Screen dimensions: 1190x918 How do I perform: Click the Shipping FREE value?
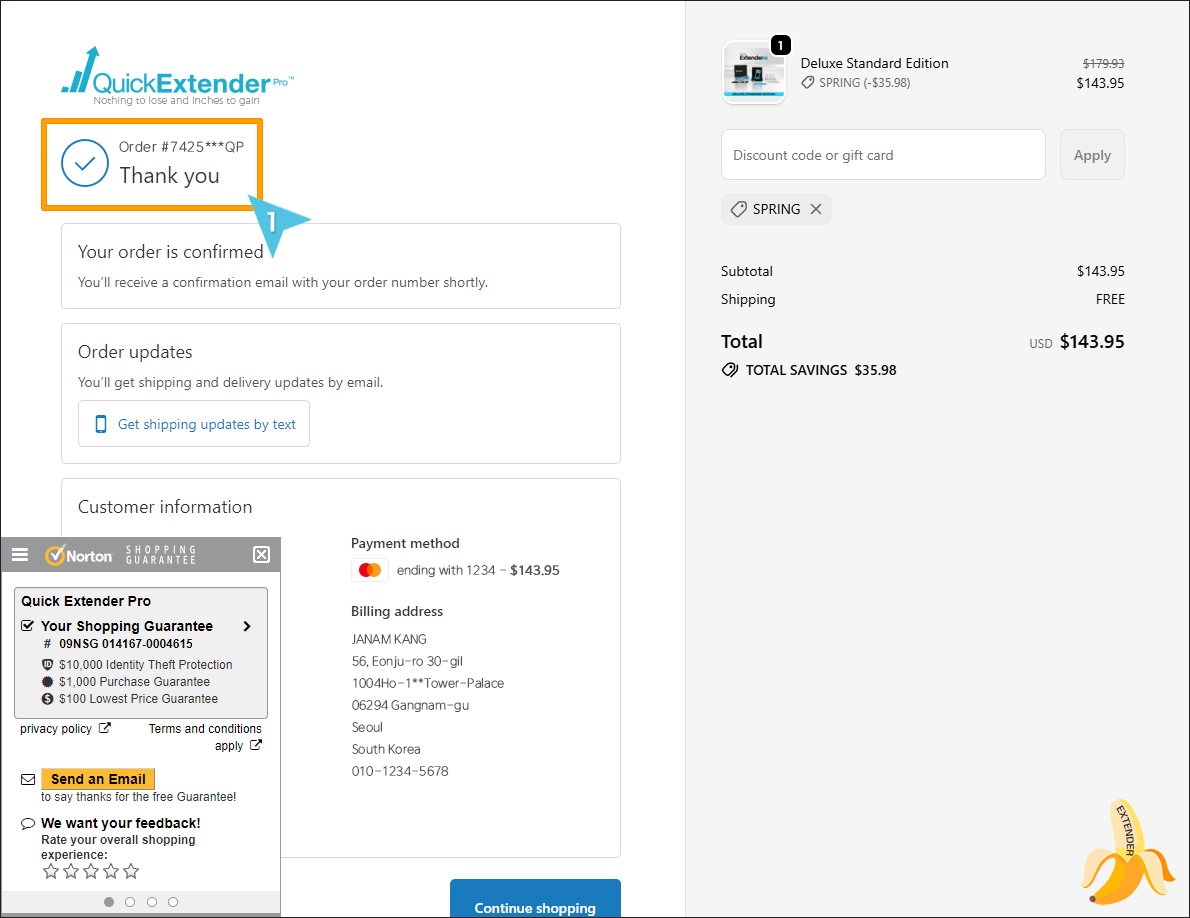point(1110,299)
